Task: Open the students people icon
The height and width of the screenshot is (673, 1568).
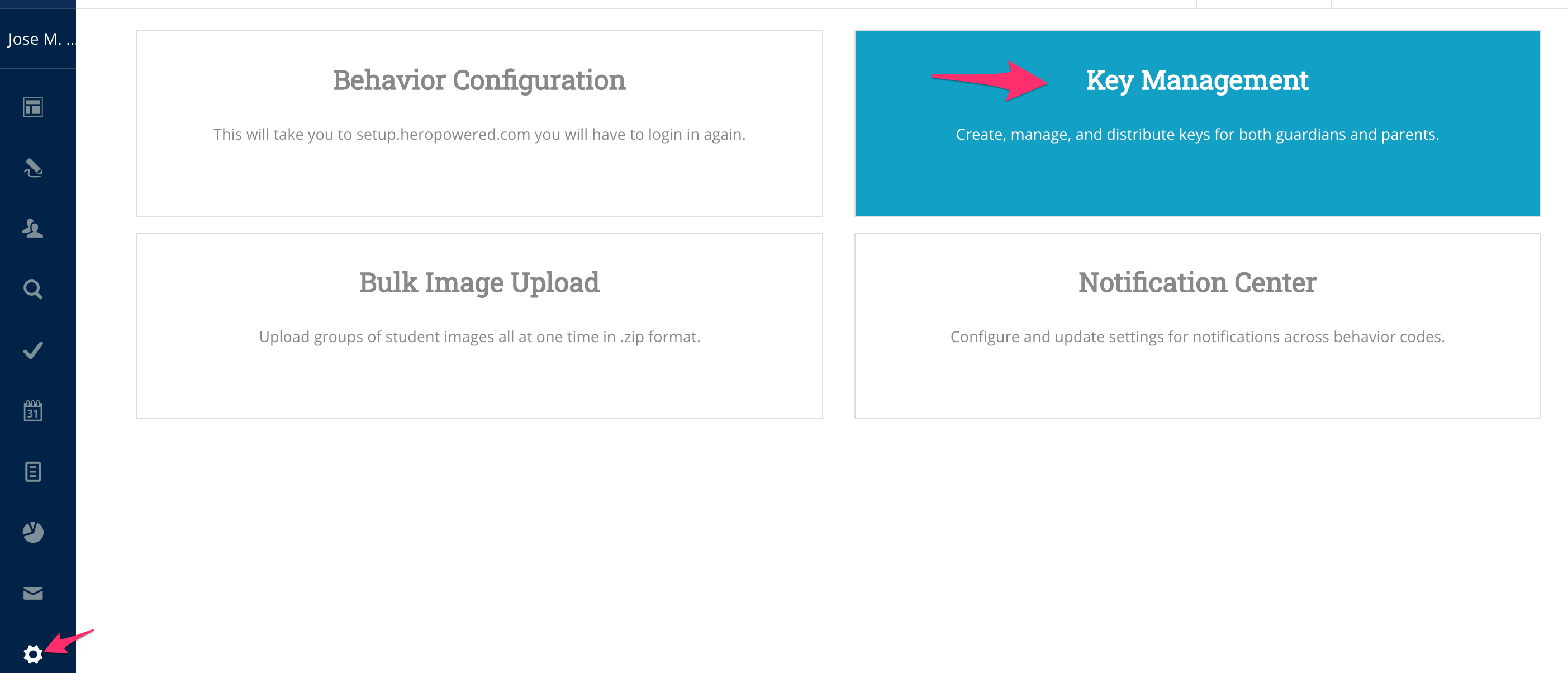Action: [x=33, y=229]
